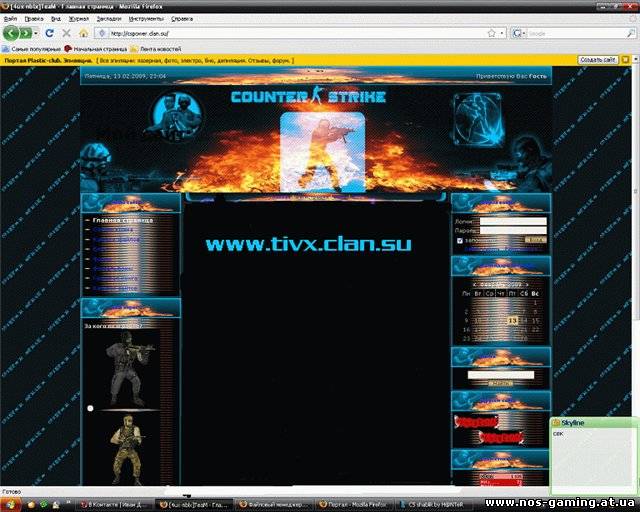Open the Справка menu

182,19
